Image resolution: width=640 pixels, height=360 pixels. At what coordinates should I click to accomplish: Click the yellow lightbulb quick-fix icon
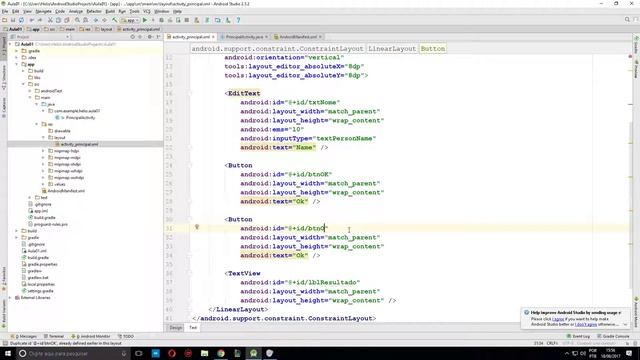point(197,227)
